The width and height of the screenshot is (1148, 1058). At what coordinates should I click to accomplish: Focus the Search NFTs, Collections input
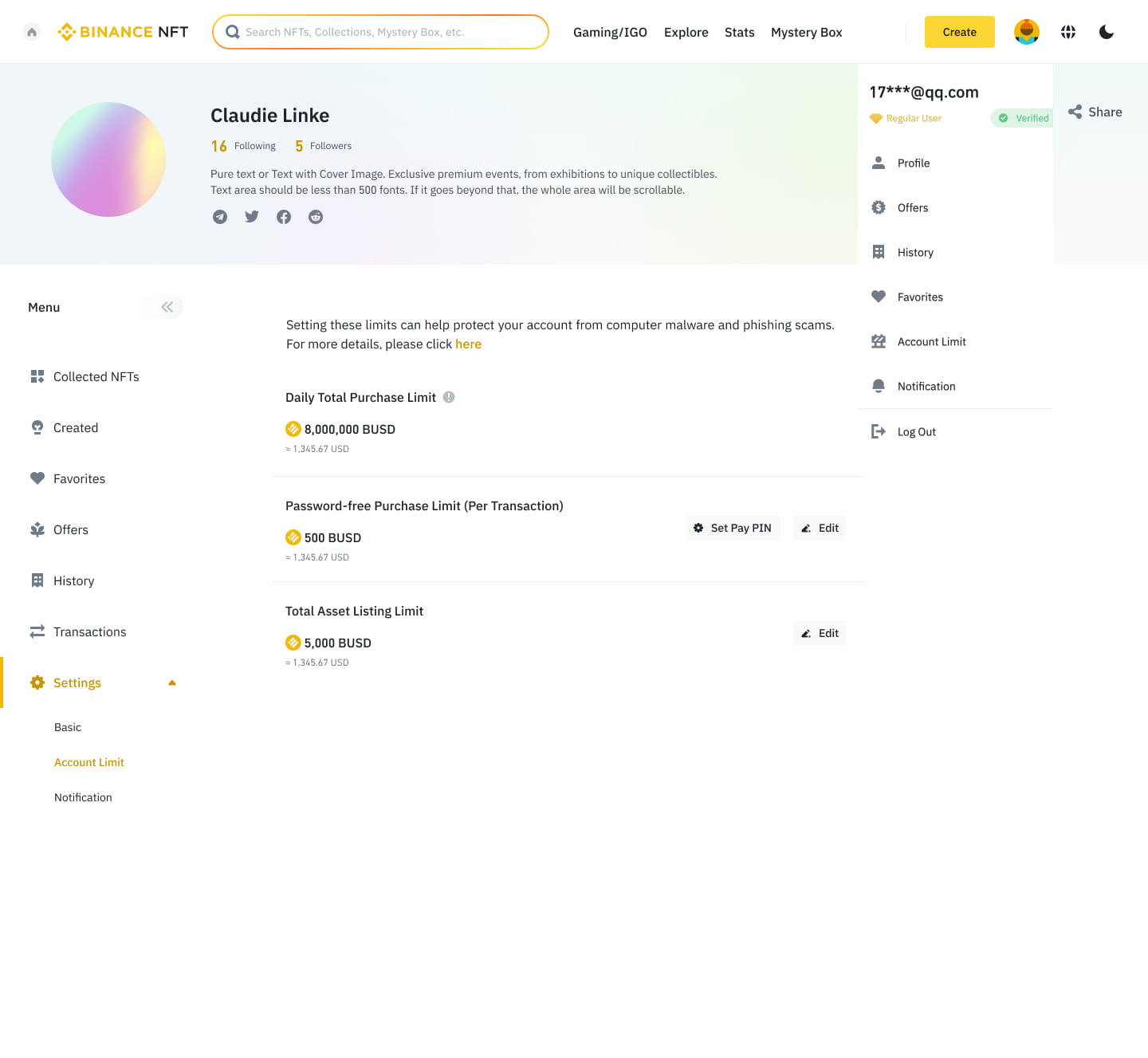click(380, 32)
